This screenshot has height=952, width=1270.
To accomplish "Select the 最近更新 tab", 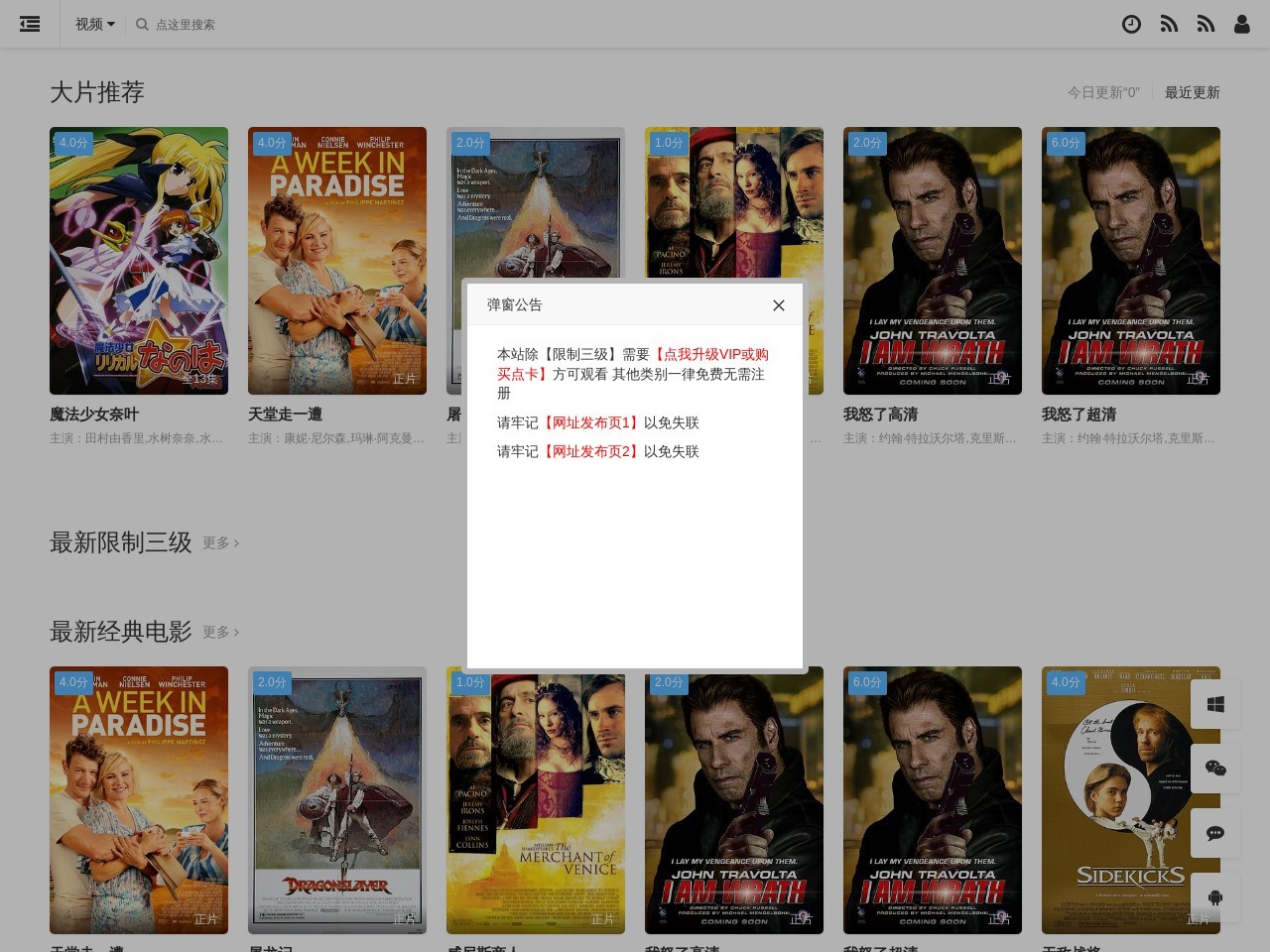I will pos(1192,92).
